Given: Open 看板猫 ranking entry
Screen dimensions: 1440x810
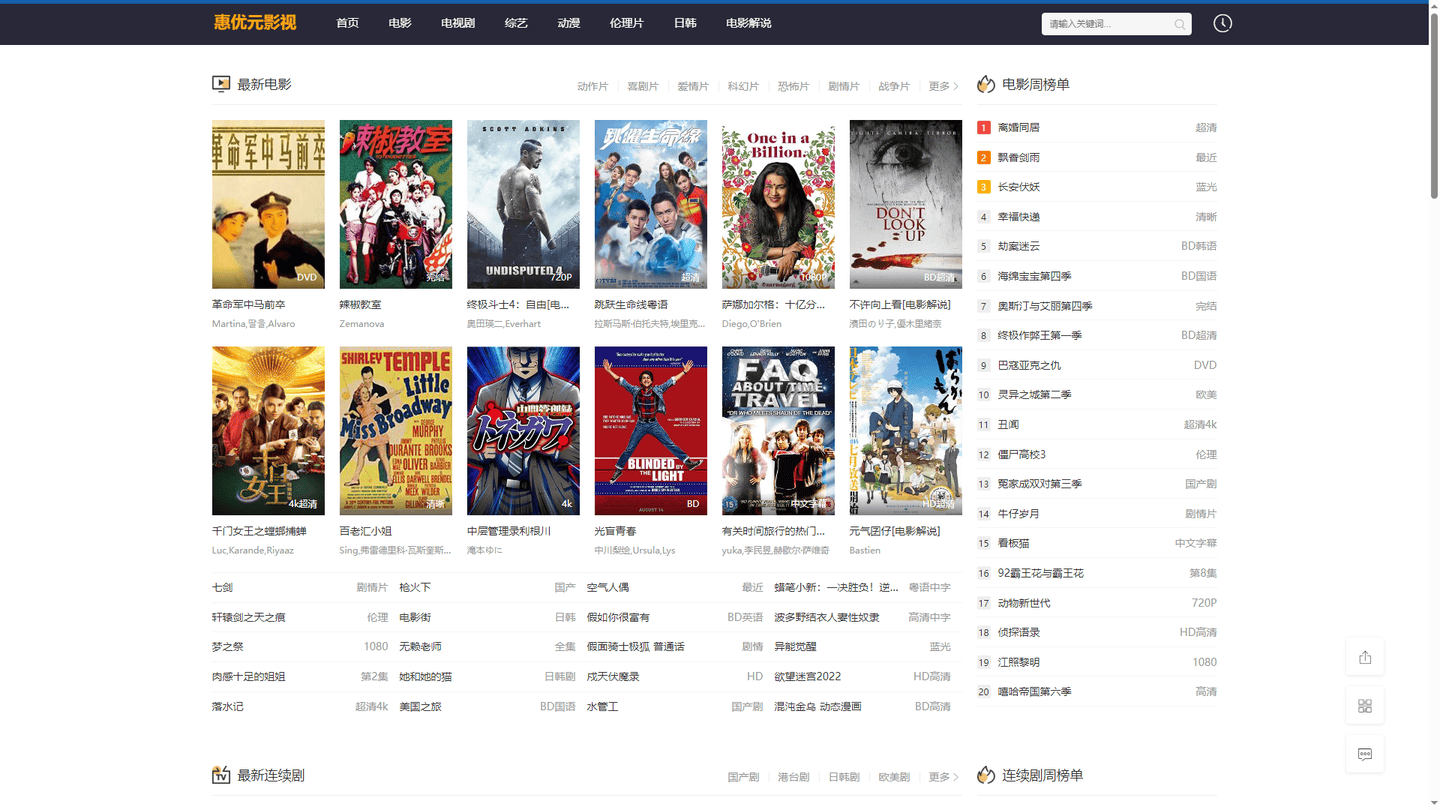Looking at the screenshot, I should tap(1014, 543).
